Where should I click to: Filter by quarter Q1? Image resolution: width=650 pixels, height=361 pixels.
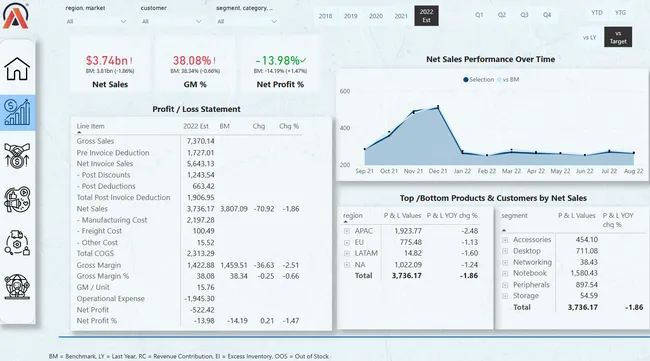click(479, 15)
